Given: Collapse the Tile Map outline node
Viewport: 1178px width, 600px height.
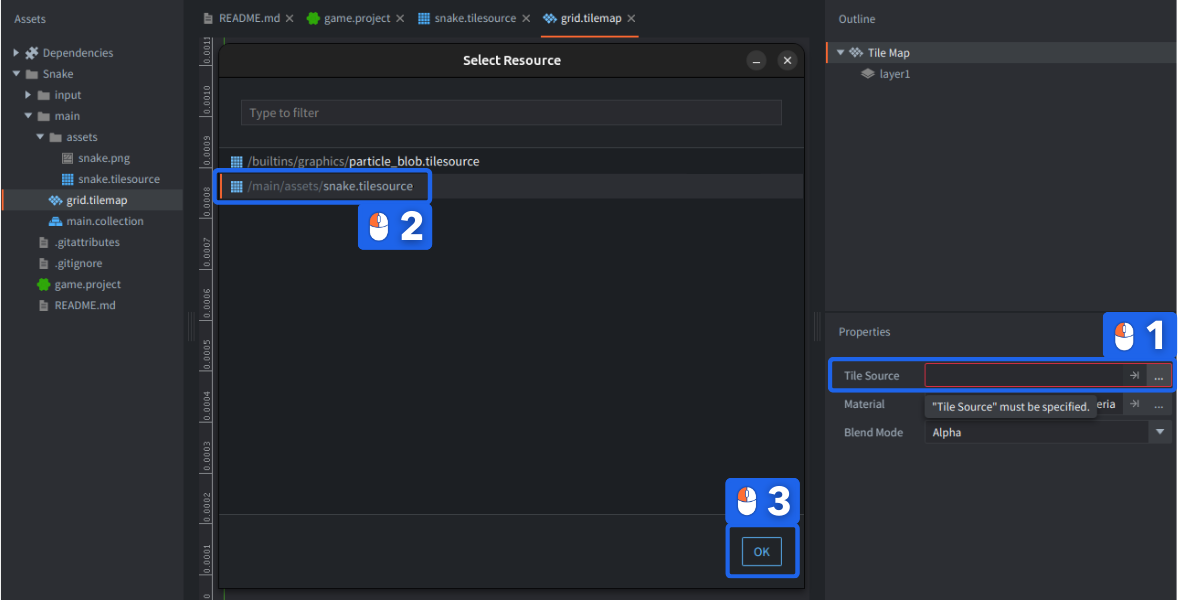Looking at the screenshot, I should point(840,53).
